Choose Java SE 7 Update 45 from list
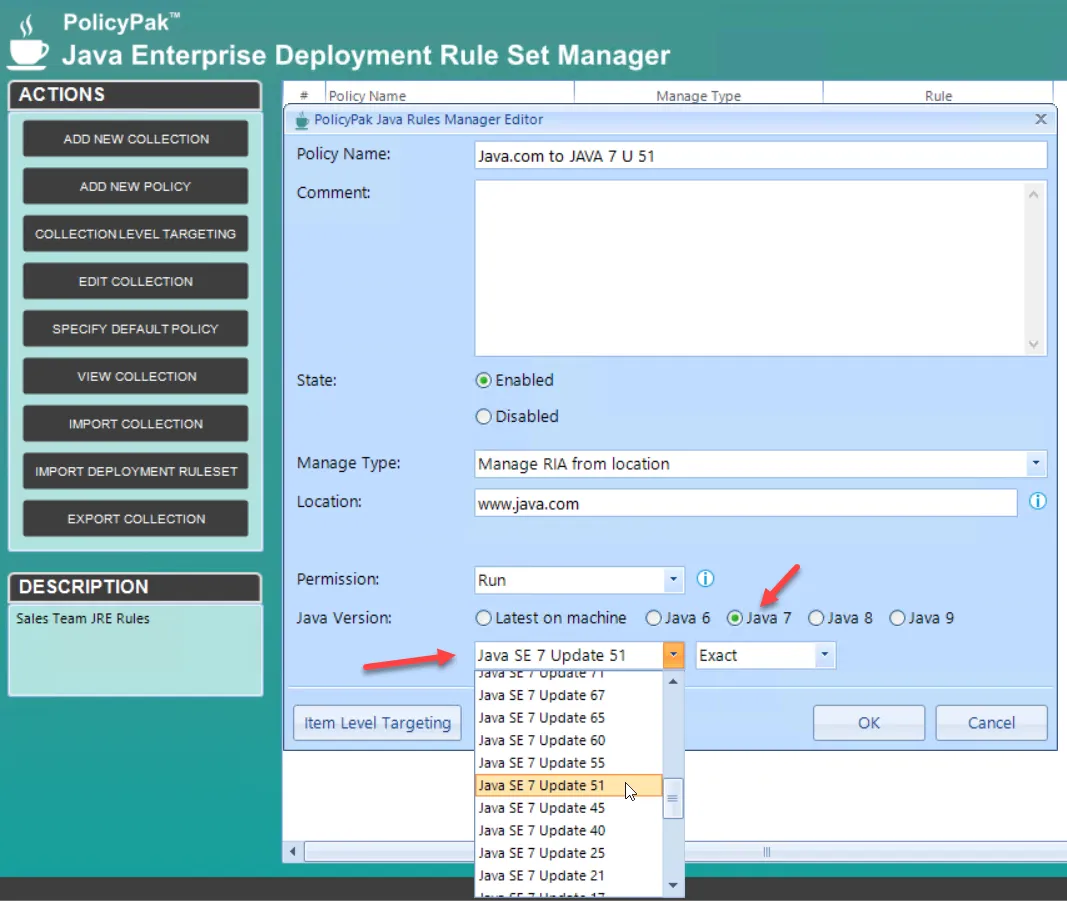This screenshot has width=1067, height=901. [x=568, y=808]
